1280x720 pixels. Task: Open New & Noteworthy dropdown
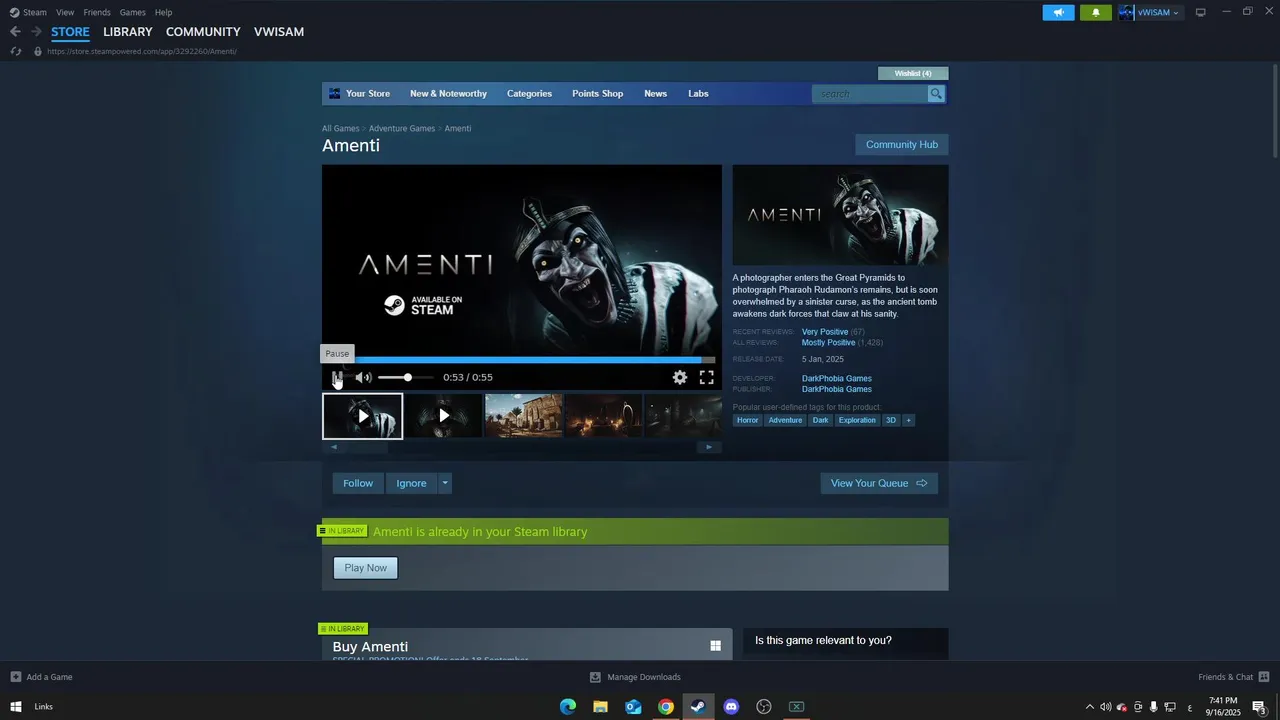click(x=448, y=94)
